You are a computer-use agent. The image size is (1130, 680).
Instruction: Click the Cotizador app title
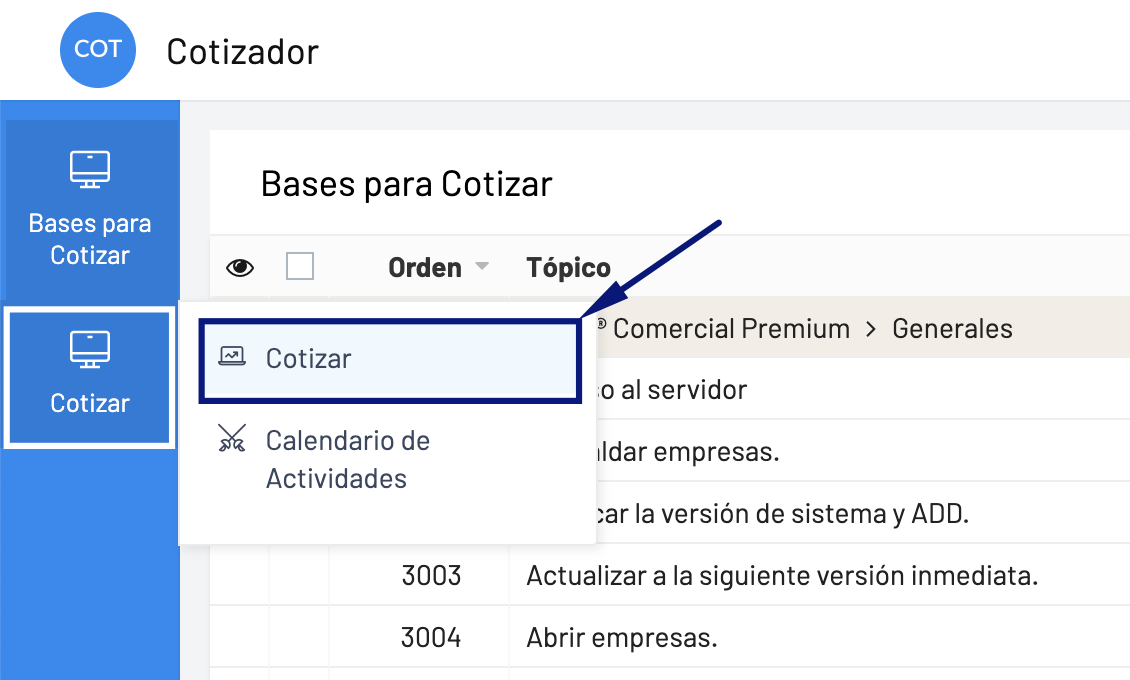click(x=242, y=51)
